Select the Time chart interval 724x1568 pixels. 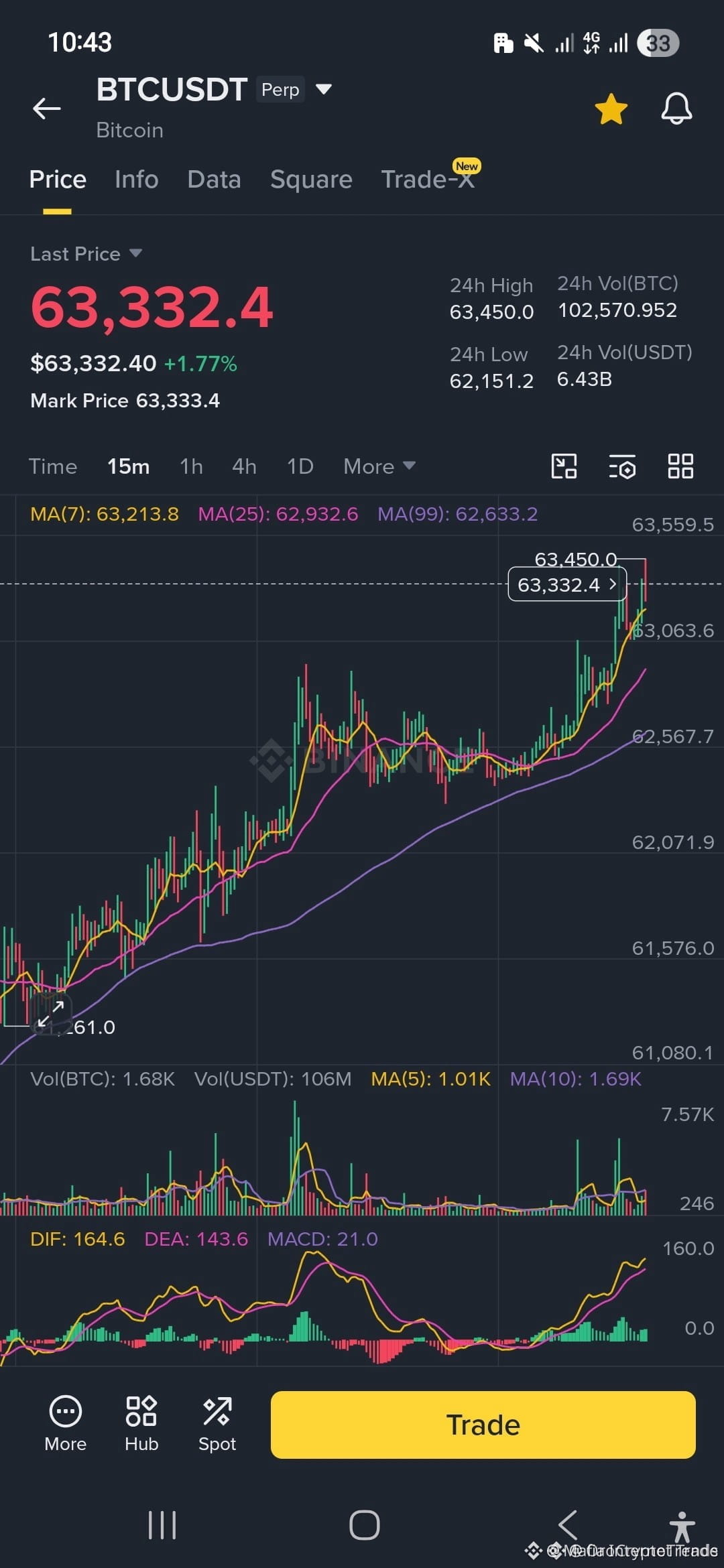pos(53,466)
